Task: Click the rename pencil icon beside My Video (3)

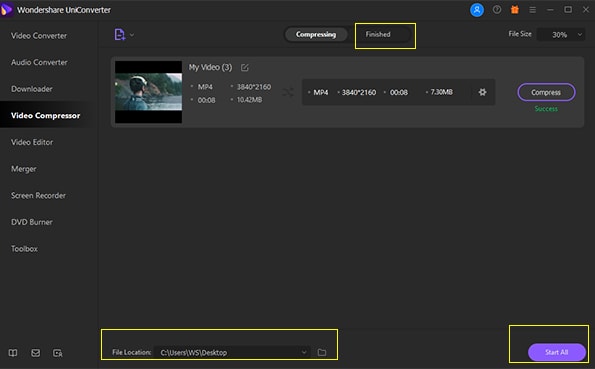Action: tap(245, 68)
